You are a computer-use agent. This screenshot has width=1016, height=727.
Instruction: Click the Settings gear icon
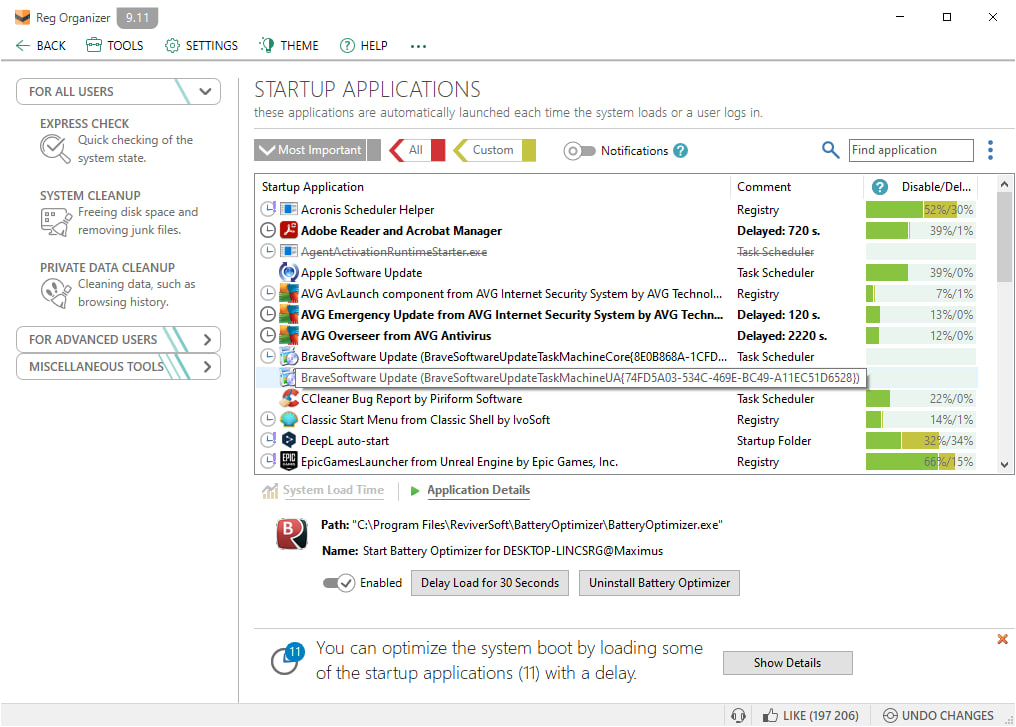coord(172,45)
